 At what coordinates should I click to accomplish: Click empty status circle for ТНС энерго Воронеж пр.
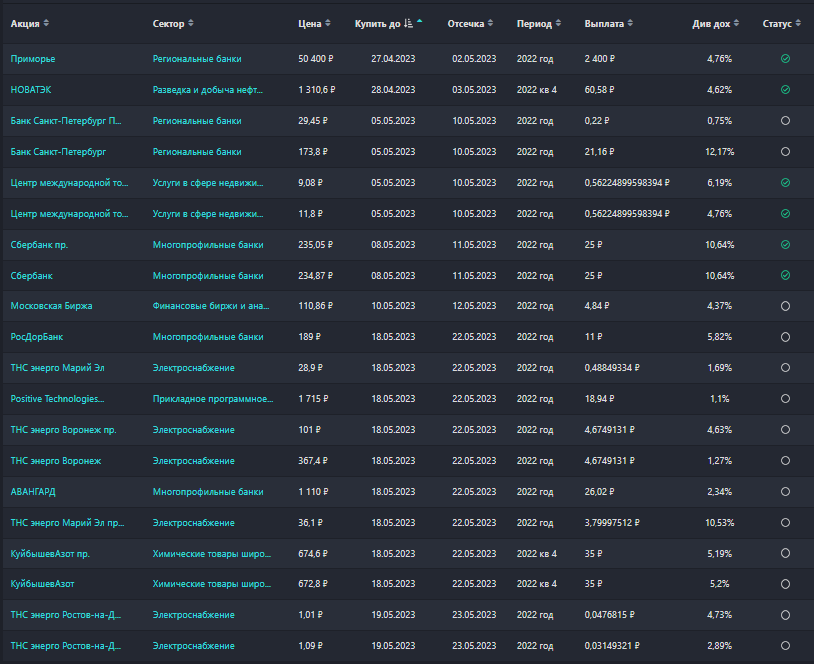pyautogui.click(x=785, y=430)
